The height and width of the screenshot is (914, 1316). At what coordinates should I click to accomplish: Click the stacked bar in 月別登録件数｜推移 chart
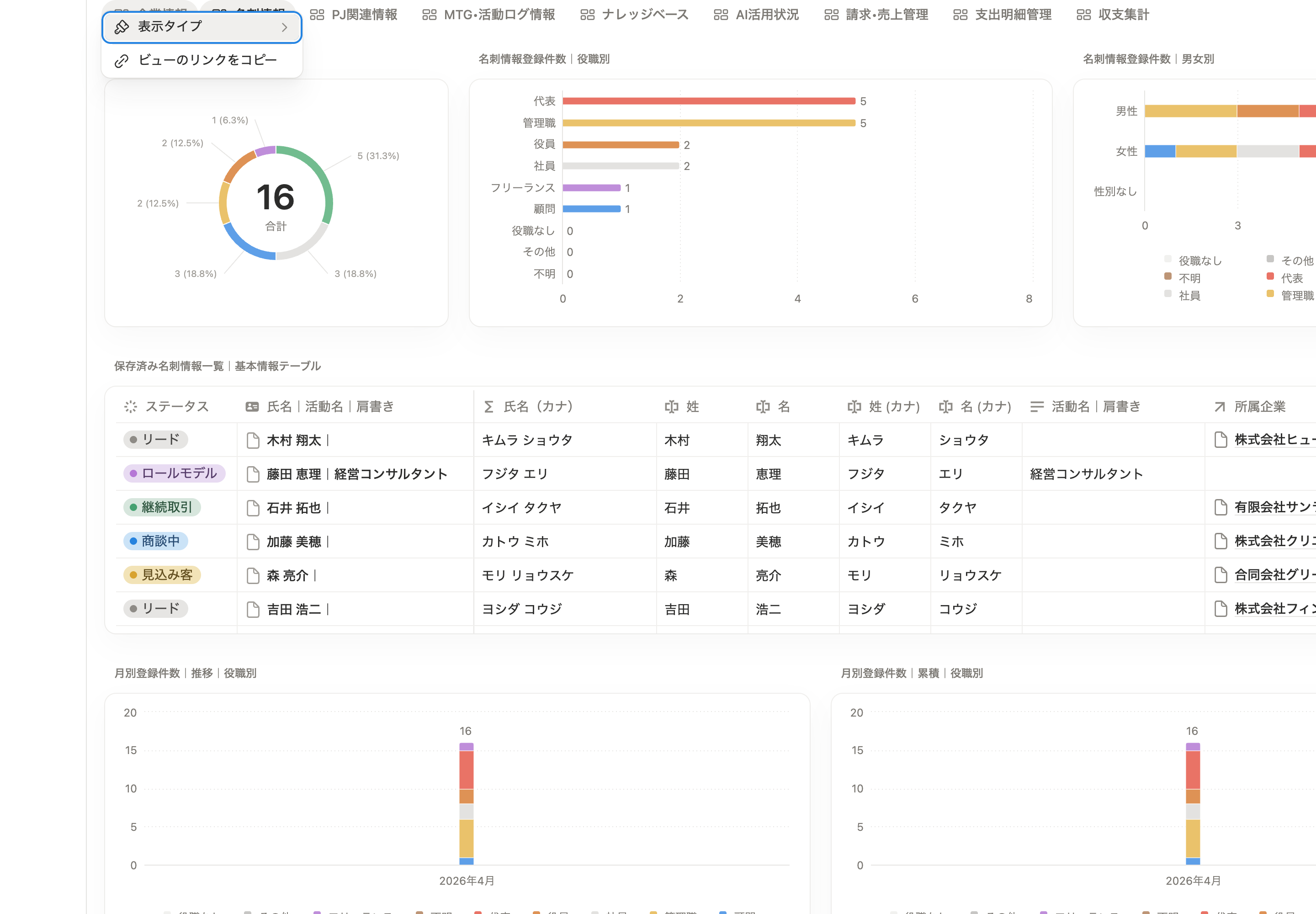466,803
